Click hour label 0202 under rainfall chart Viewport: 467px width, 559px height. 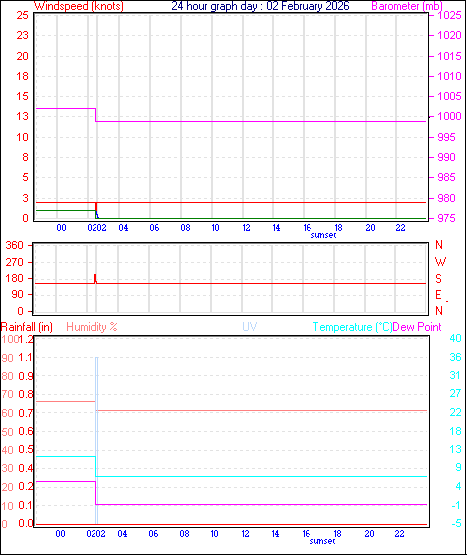96,534
